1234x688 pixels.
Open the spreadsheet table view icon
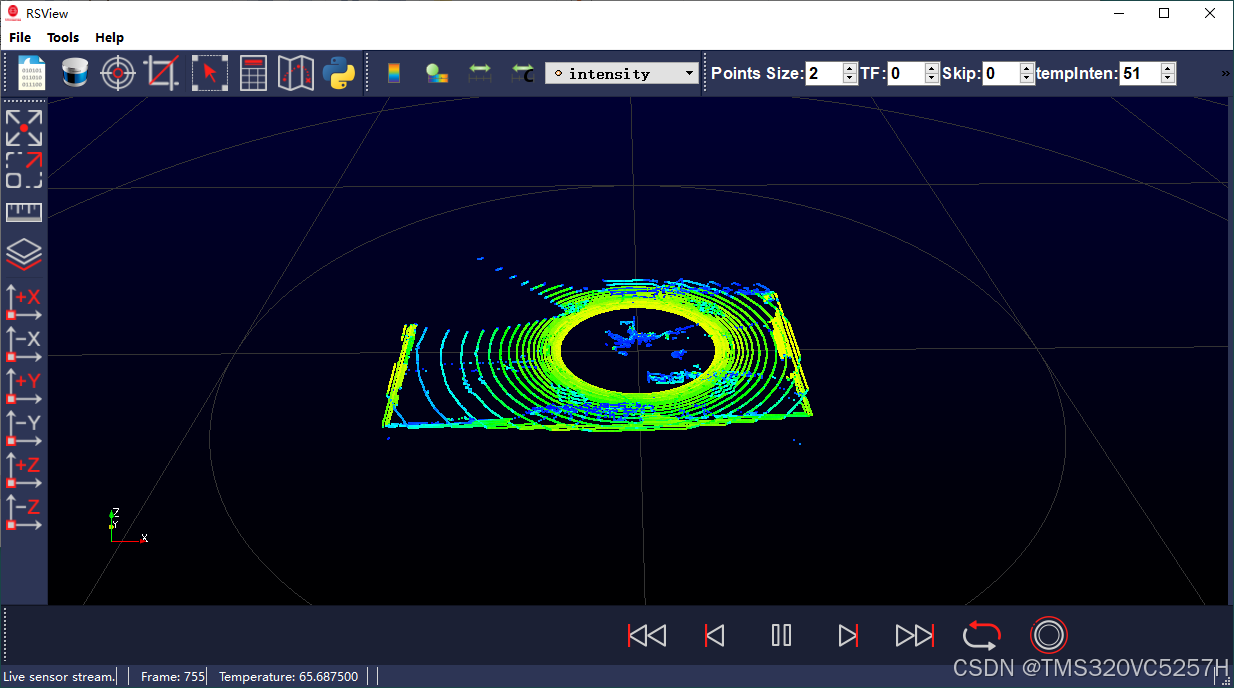click(x=253, y=73)
